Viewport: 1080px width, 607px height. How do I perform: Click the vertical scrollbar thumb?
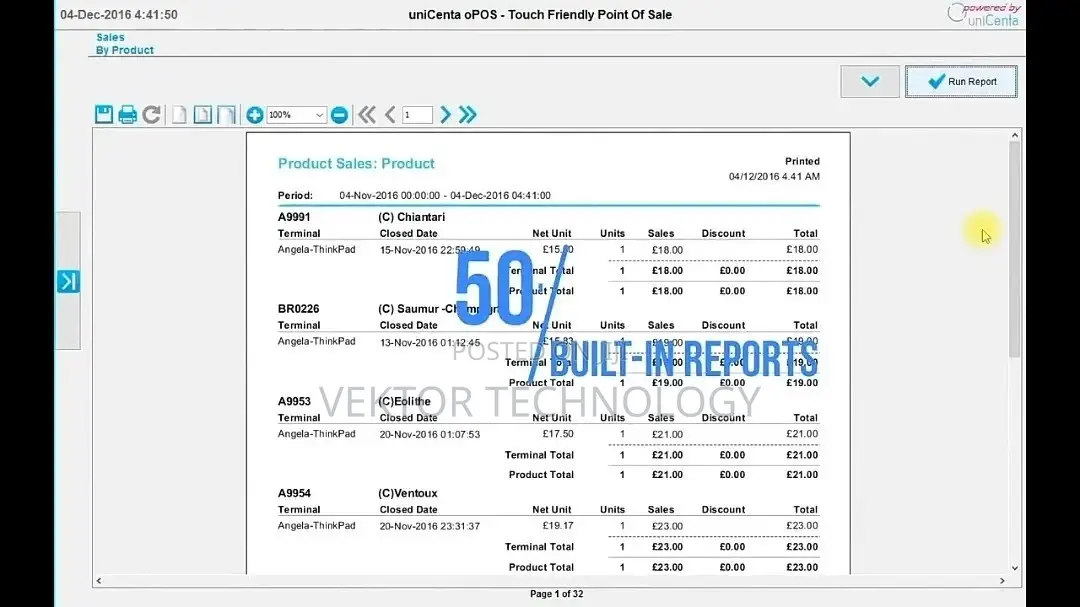click(1015, 248)
